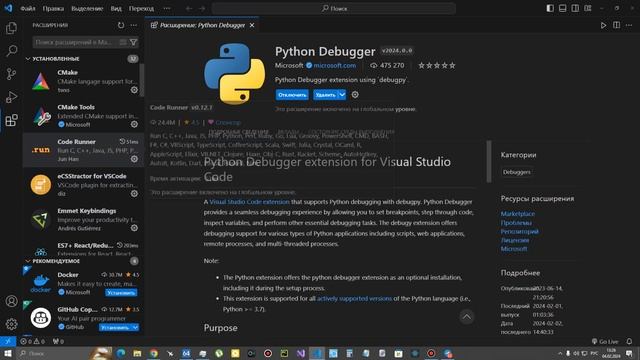Select the Debuggers category tag
This screenshot has width=640, height=360.
517,172
